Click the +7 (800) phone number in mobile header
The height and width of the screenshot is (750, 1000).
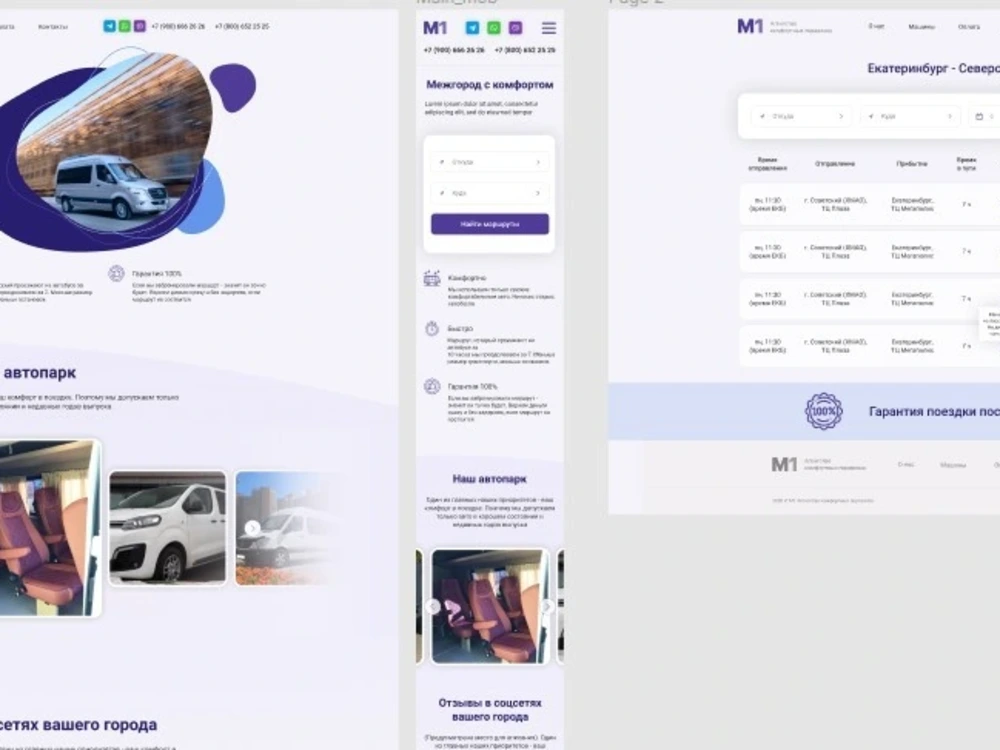525,50
